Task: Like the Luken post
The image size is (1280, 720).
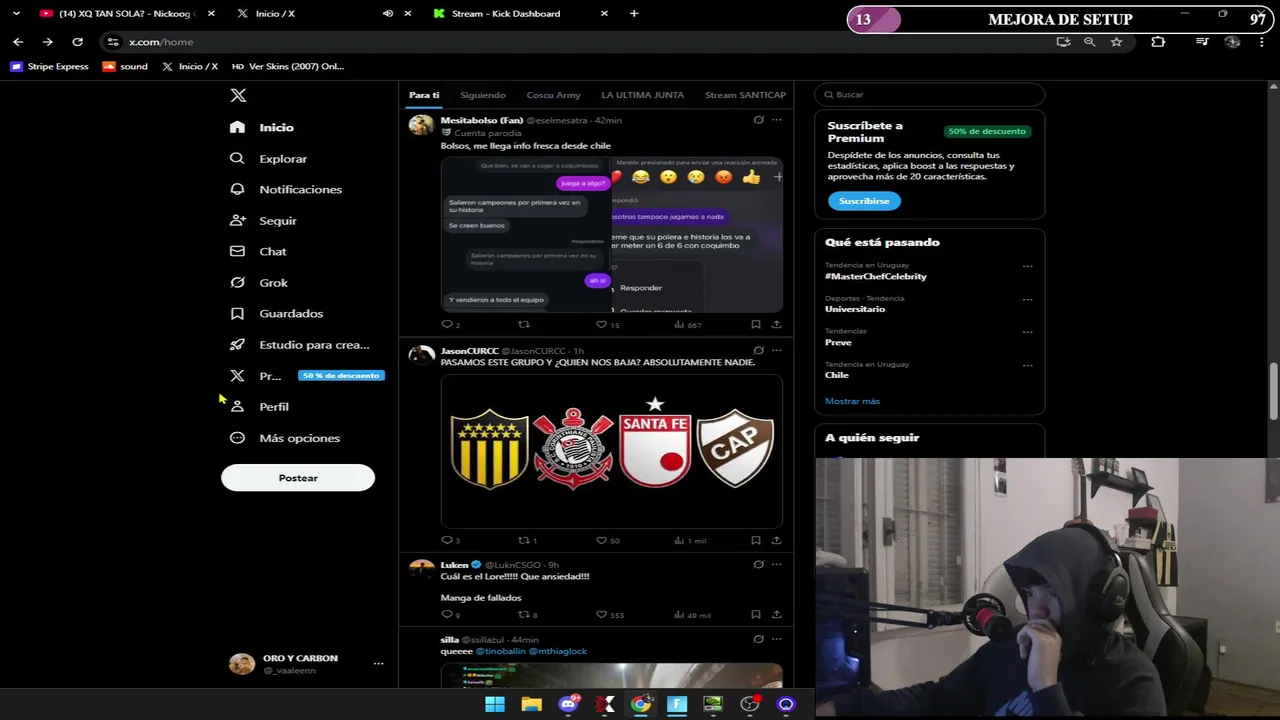Action: tap(601, 614)
